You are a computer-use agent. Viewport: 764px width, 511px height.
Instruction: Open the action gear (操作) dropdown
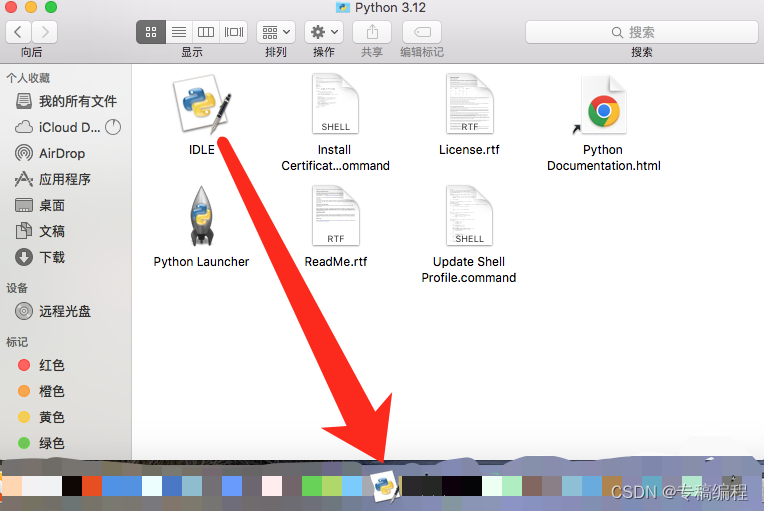pos(324,32)
